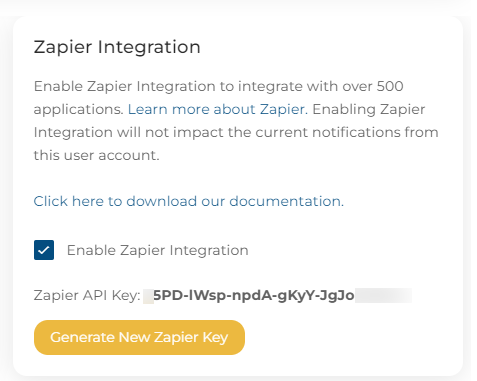Viewport: 477px width, 381px height.
Task: Click "Enabling Zapier" text after the link
Action: (369, 109)
